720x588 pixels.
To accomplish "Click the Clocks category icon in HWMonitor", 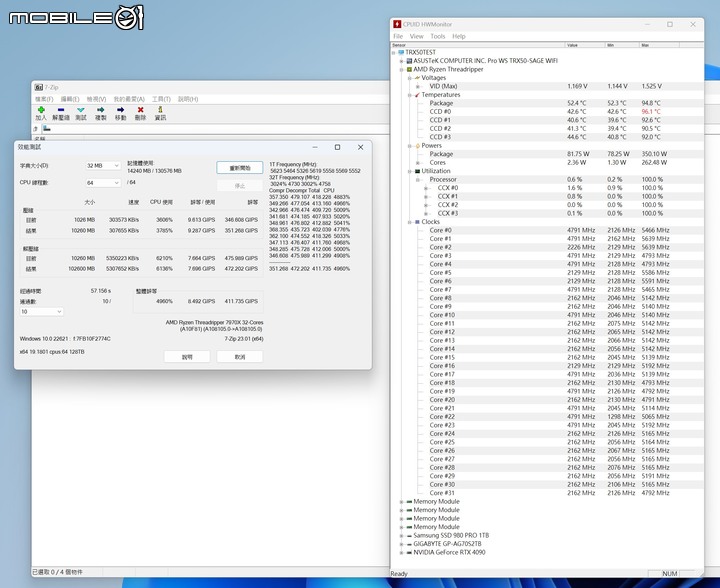I will pyautogui.click(x=417, y=222).
